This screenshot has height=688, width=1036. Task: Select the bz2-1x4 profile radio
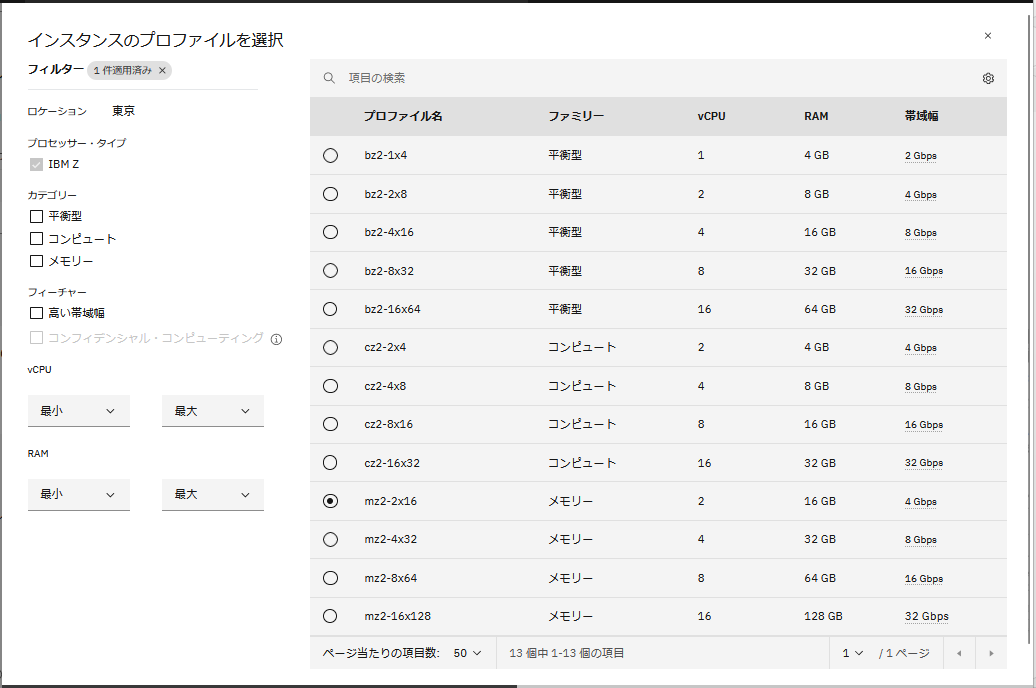[330, 155]
